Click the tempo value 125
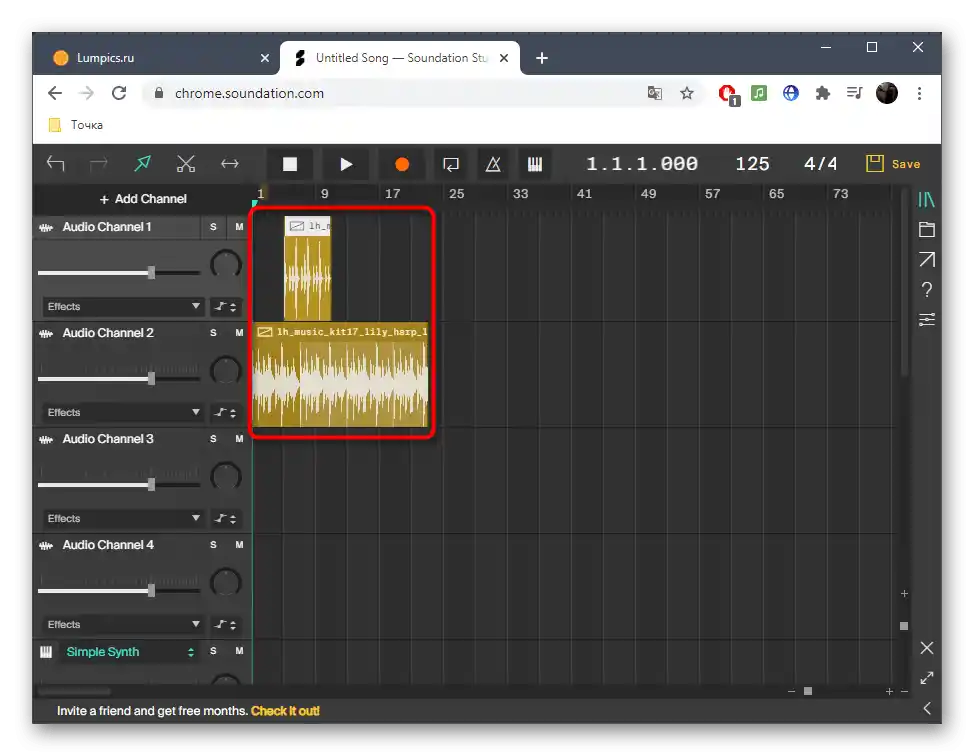Viewport: 974px width, 756px height. [752, 164]
